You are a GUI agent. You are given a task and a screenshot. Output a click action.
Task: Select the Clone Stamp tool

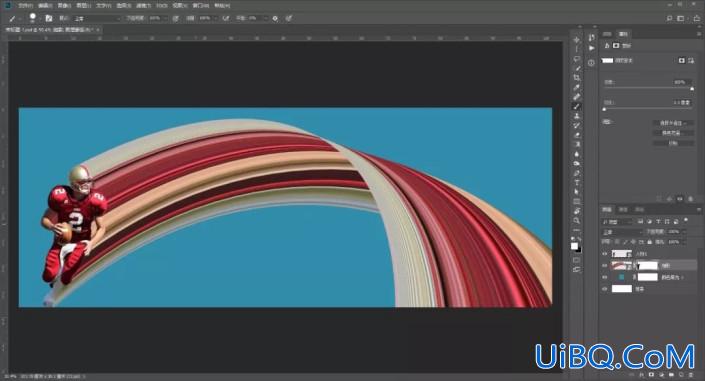point(577,116)
